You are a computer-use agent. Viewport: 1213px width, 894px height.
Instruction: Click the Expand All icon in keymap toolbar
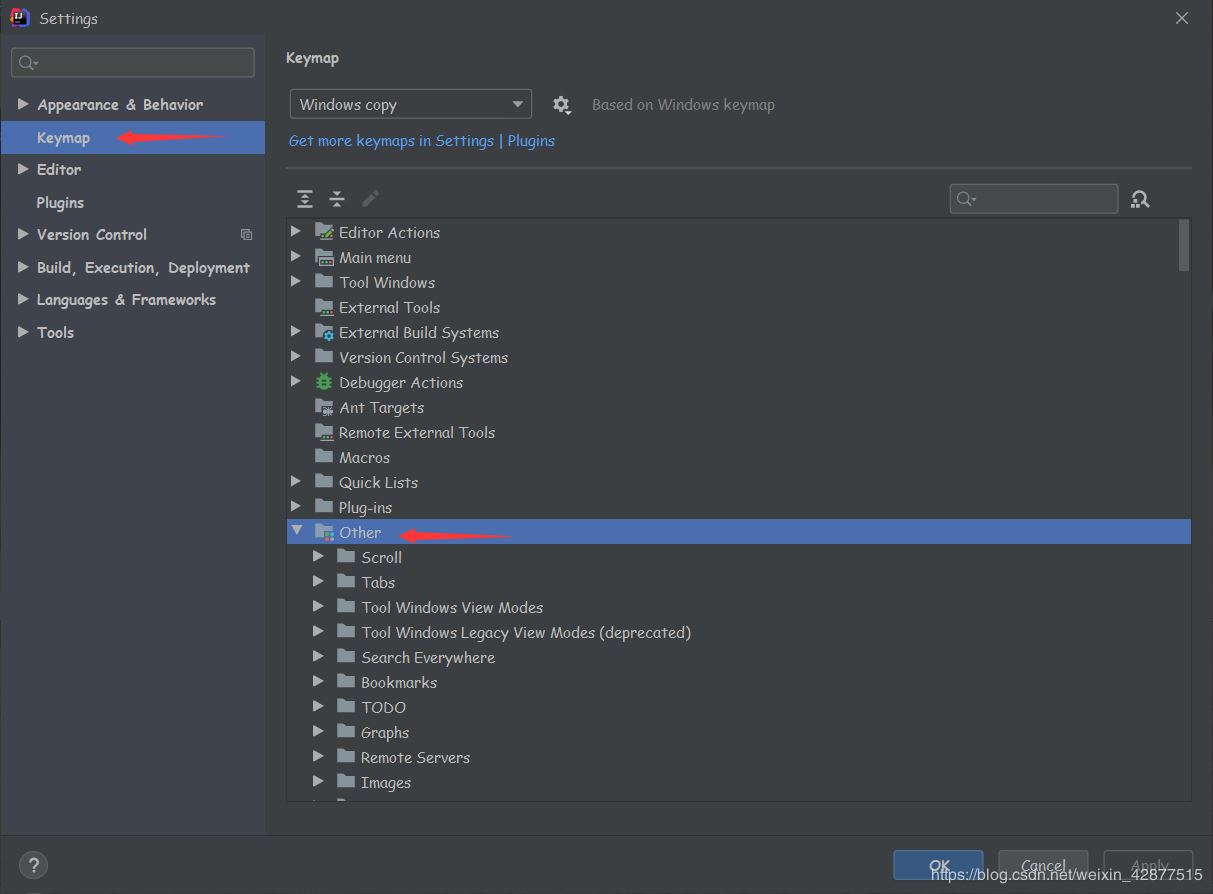[x=305, y=199]
